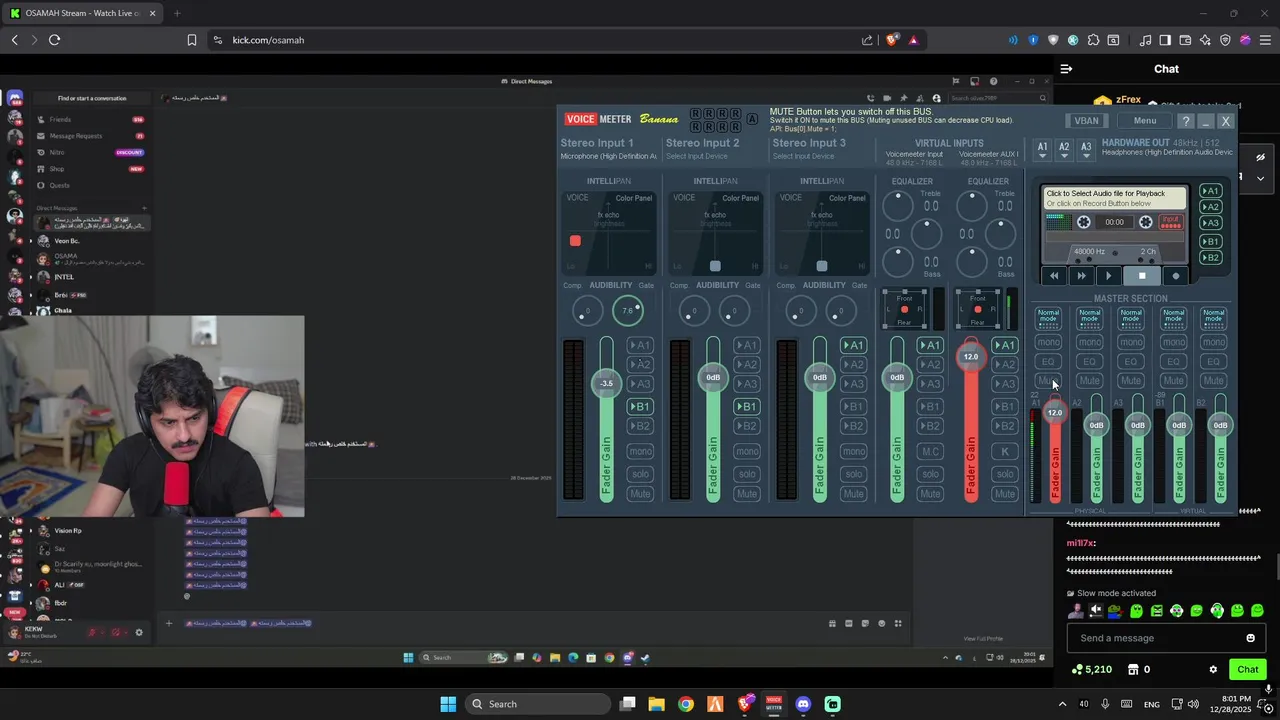Toggle cassette B2 output button
The height and width of the screenshot is (720, 1280).
coord(1210,258)
